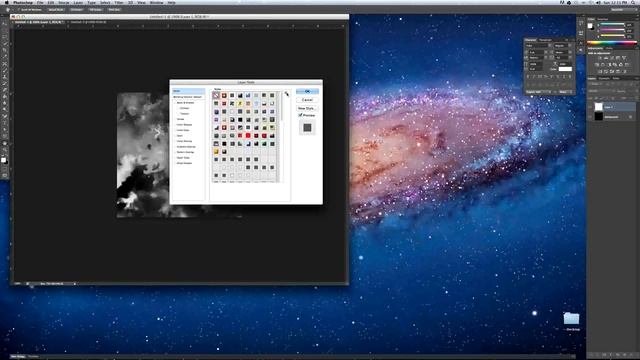The height and width of the screenshot is (360, 640).
Task: Pick the bright red style swatch
Action: pyautogui.click(x=248, y=136)
